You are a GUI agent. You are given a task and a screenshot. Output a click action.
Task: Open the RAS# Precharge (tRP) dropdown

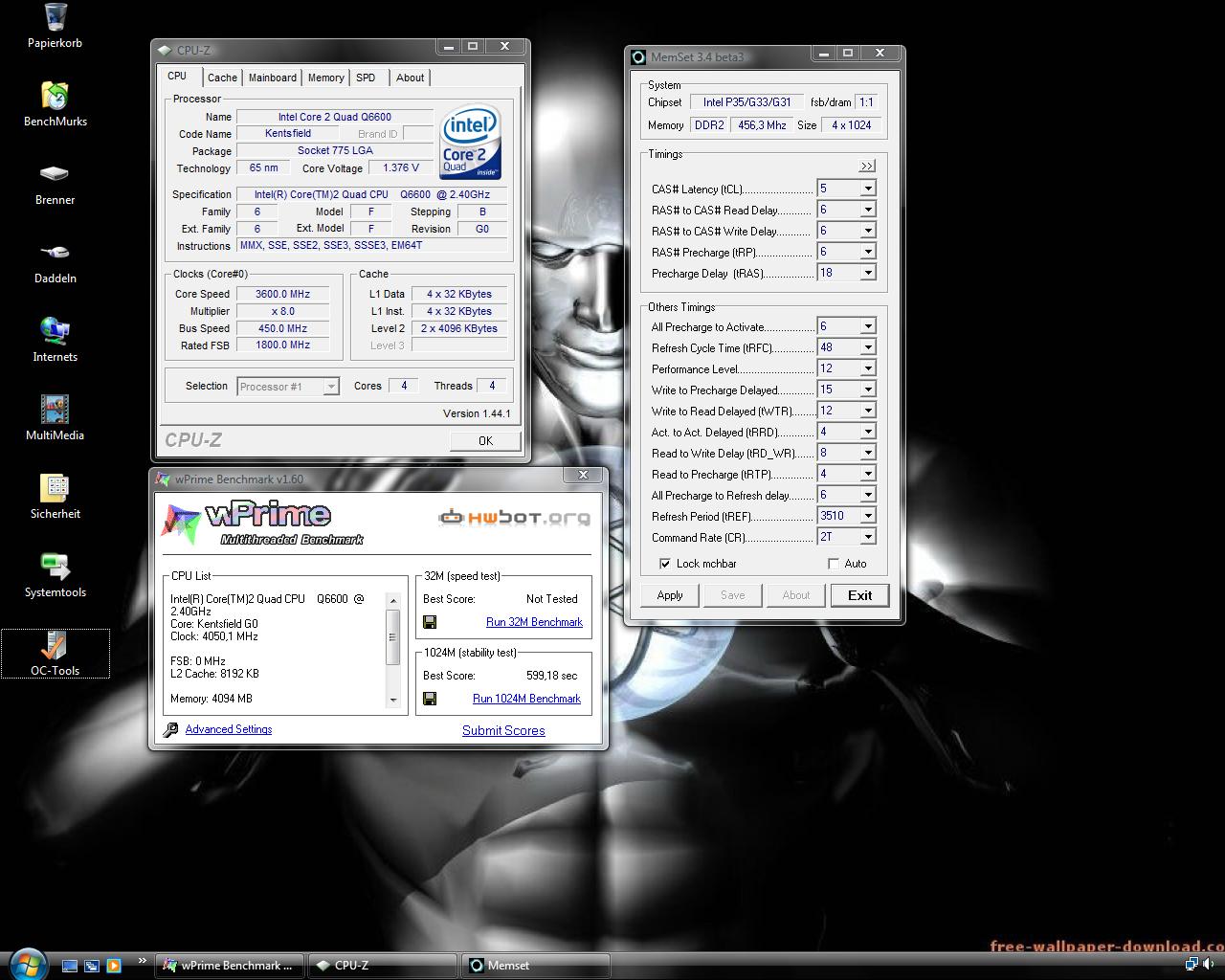click(x=867, y=252)
